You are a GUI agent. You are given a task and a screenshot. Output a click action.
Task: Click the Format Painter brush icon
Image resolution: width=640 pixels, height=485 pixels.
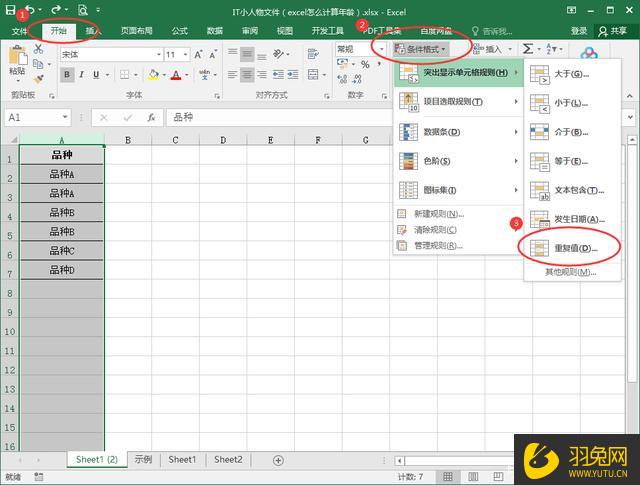pos(38,79)
